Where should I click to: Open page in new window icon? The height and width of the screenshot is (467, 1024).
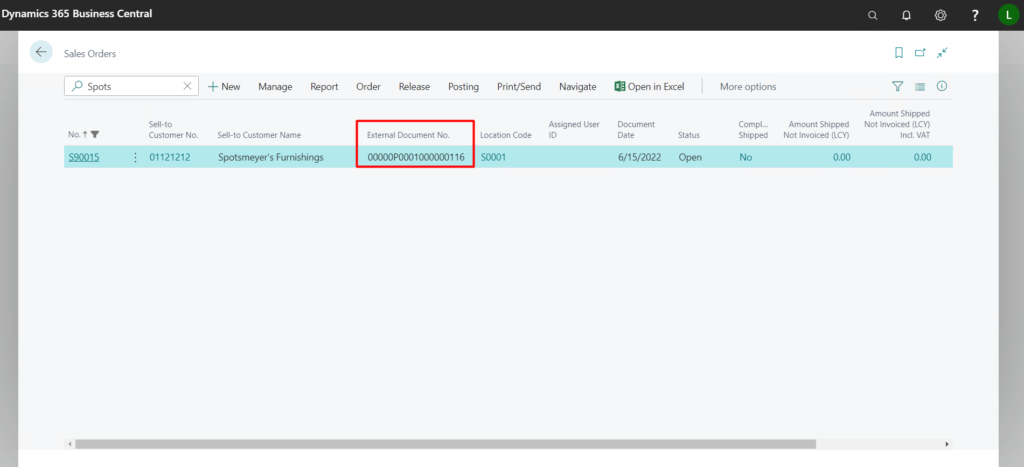click(x=920, y=53)
